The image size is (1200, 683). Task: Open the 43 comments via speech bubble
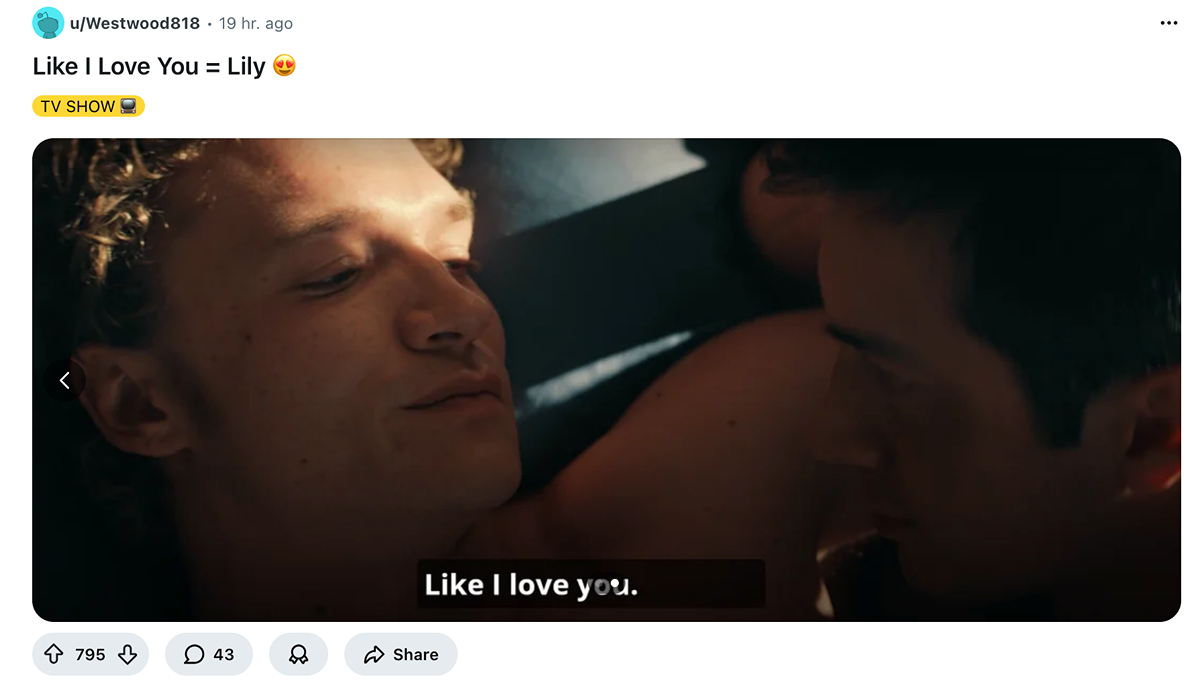(194, 654)
